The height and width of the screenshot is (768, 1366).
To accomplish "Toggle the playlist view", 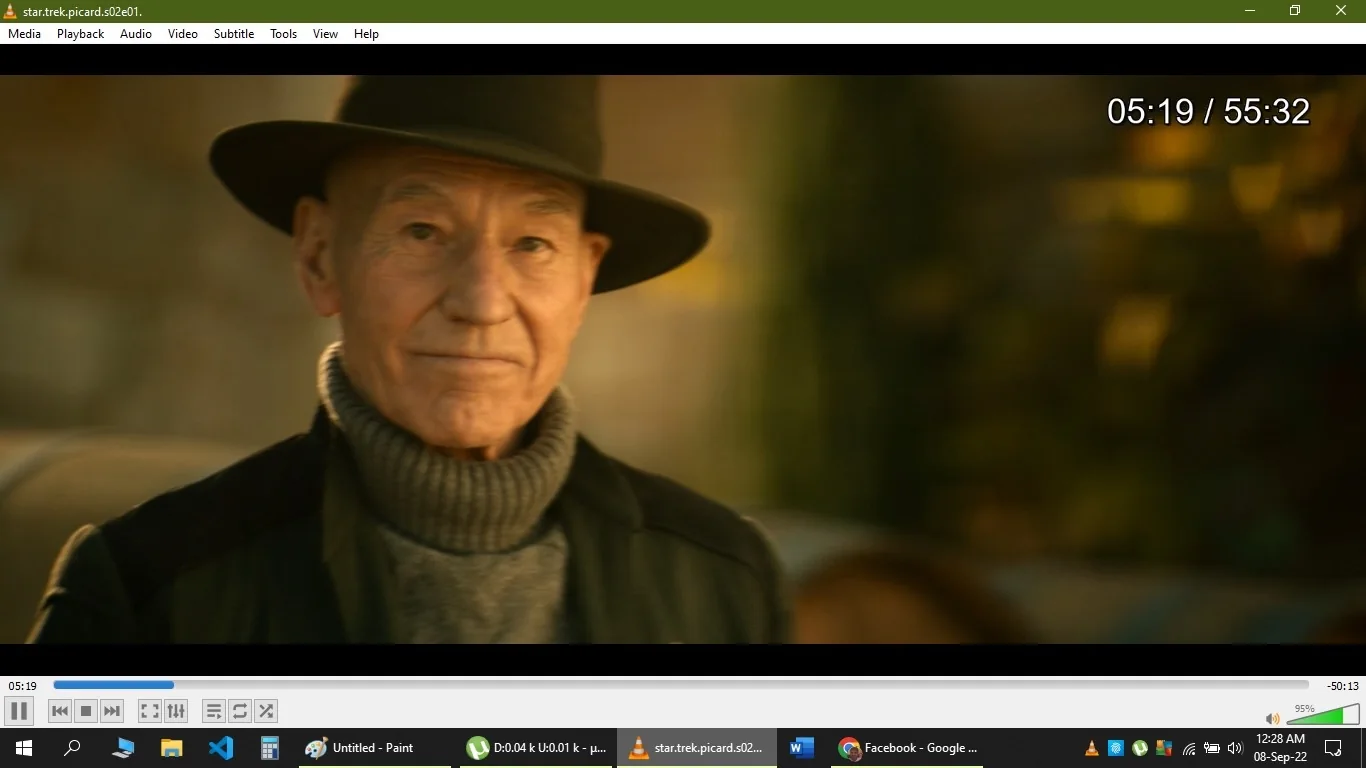I will point(214,711).
